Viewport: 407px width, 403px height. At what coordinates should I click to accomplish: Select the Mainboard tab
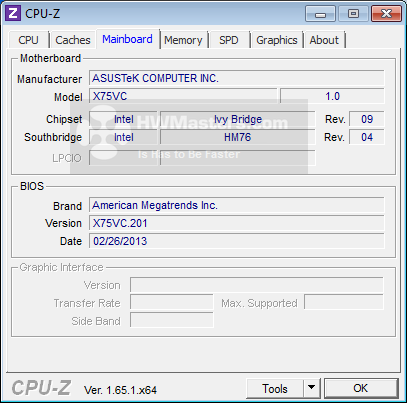coord(127,39)
